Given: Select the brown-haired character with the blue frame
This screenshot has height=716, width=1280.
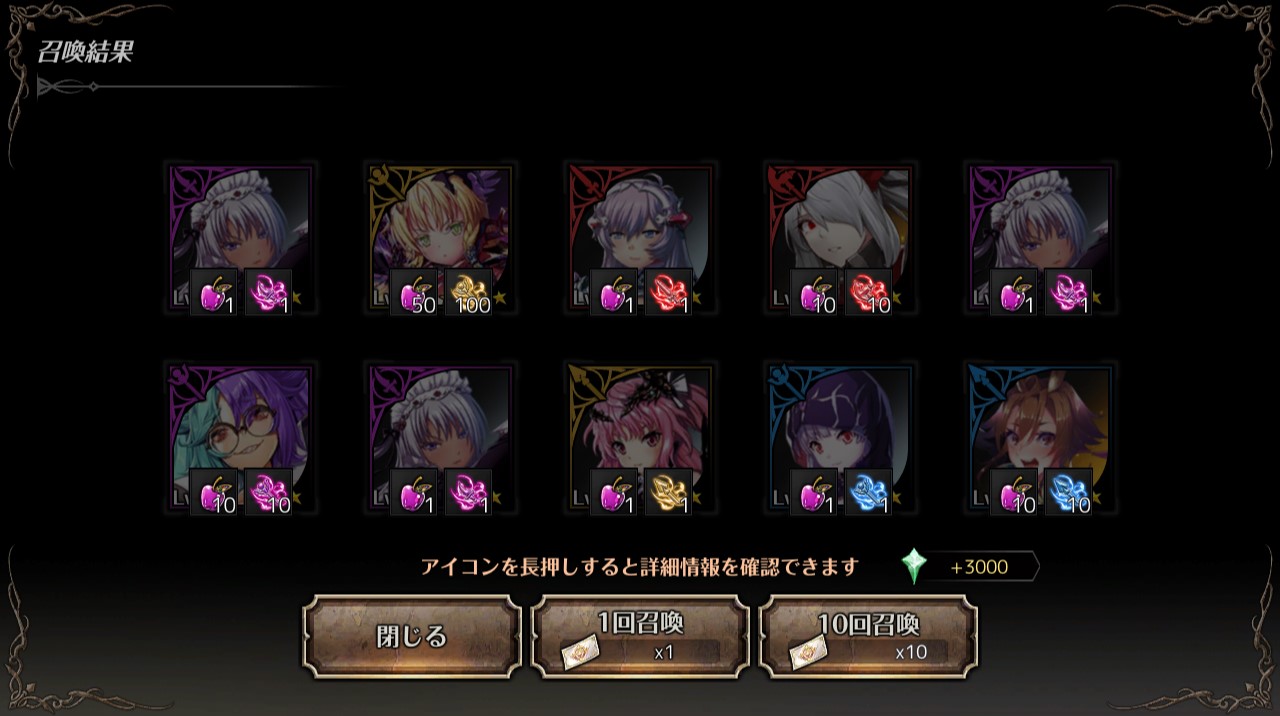Looking at the screenshot, I should [1041, 440].
